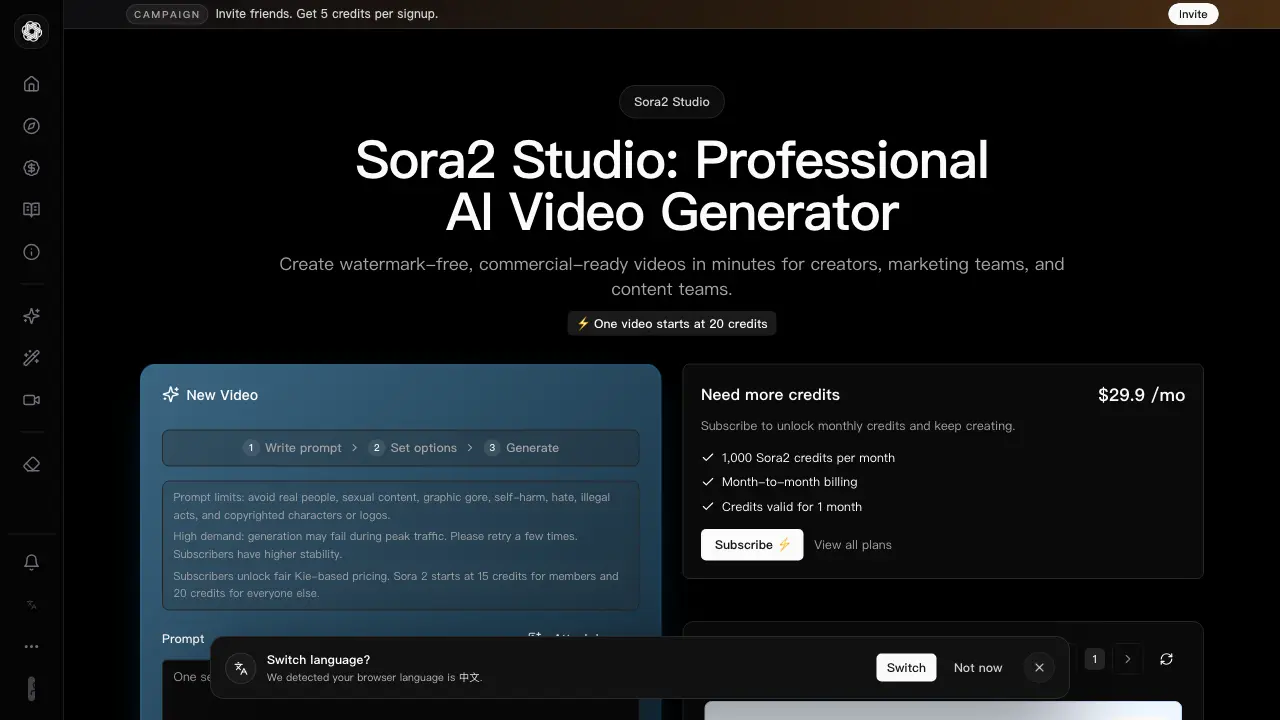The image size is (1280, 720).
Task: Click Credits valid for 1 month line
Action: point(781,507)
